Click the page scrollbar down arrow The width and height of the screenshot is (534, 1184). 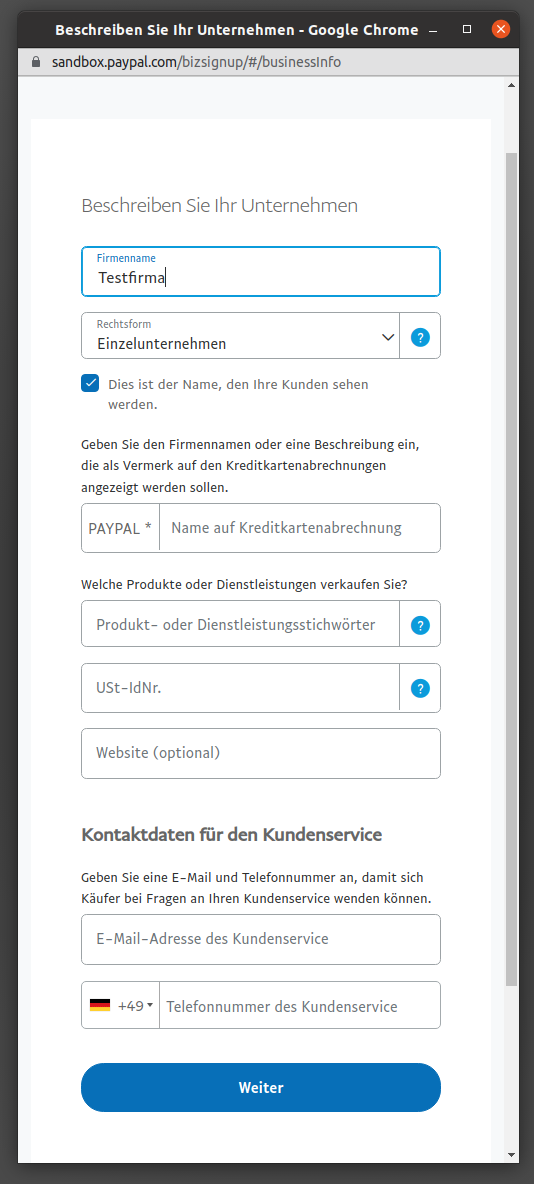[x=511, y=1155]
